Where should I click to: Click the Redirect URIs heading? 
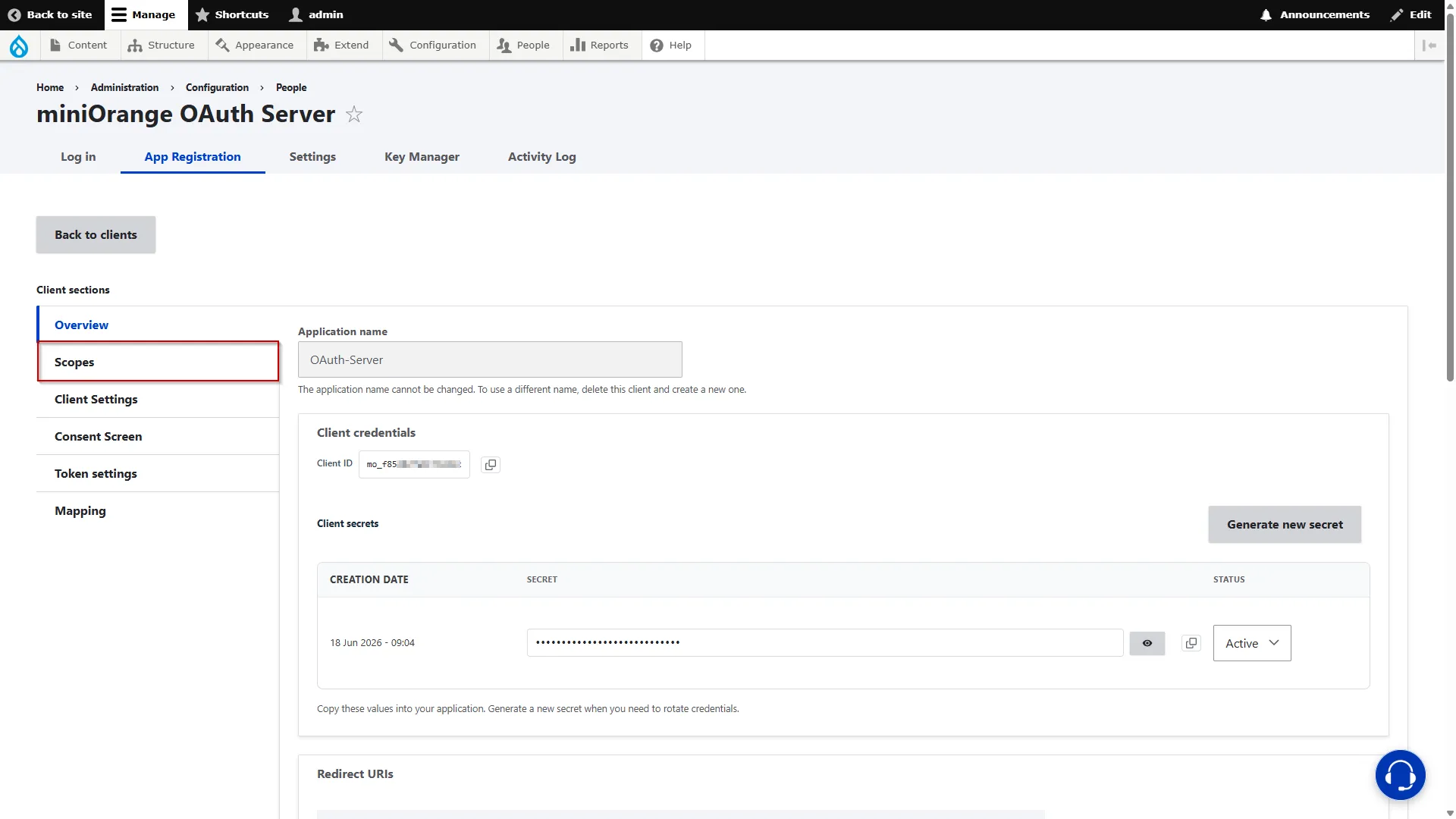355,773
